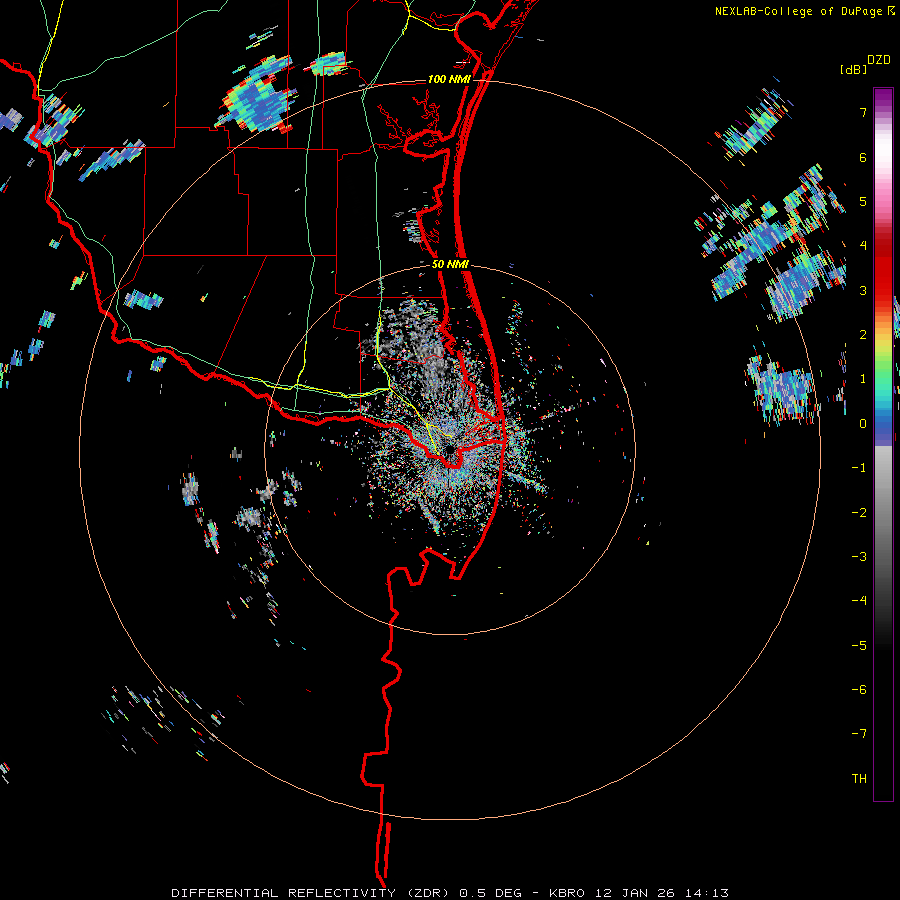Viewport: 900px width, 900px height.
Task: Click the 100 NMI range ring label
Action: 449,79
